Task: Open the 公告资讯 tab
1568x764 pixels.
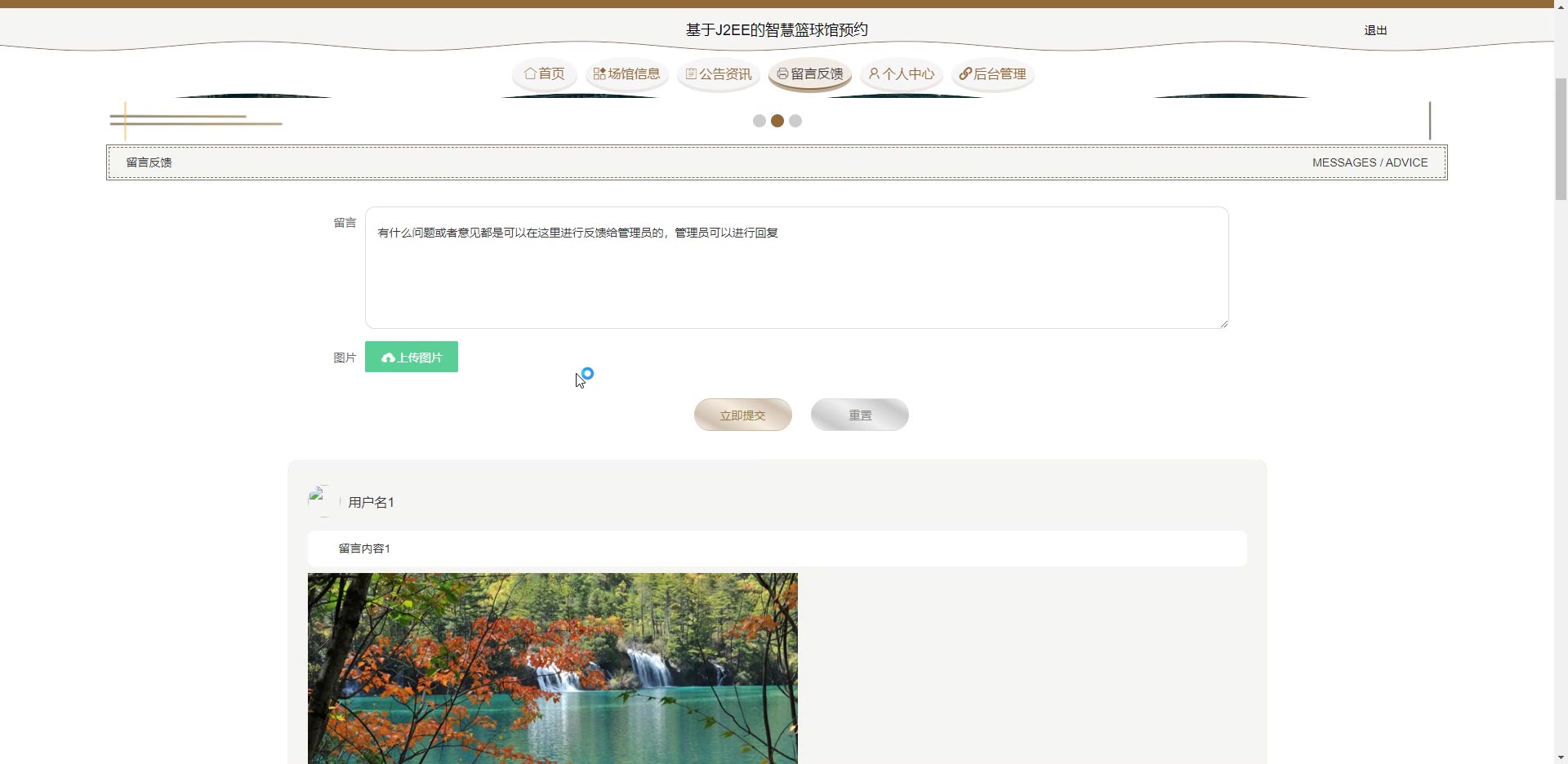Action: point(719,74)
